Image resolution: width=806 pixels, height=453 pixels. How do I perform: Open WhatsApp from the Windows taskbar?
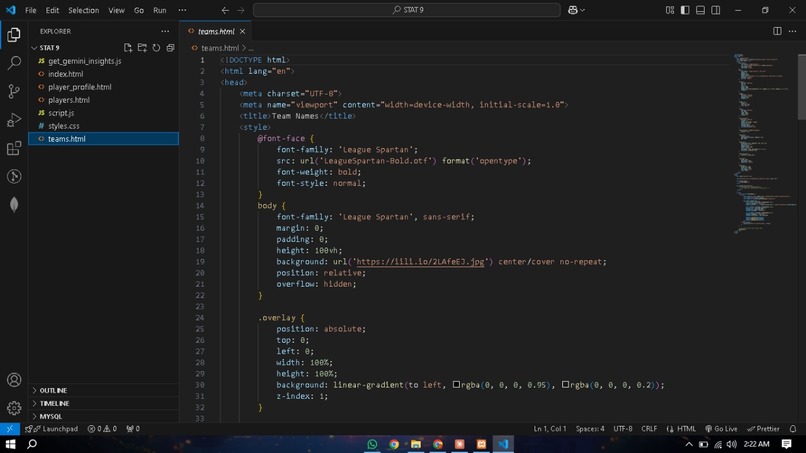tap(372, 444)
